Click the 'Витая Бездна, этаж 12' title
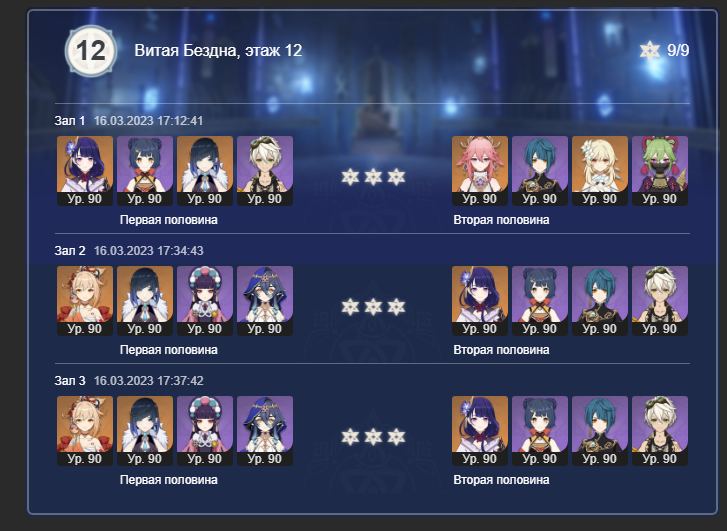The image size is (727, 531). [218, 50]
